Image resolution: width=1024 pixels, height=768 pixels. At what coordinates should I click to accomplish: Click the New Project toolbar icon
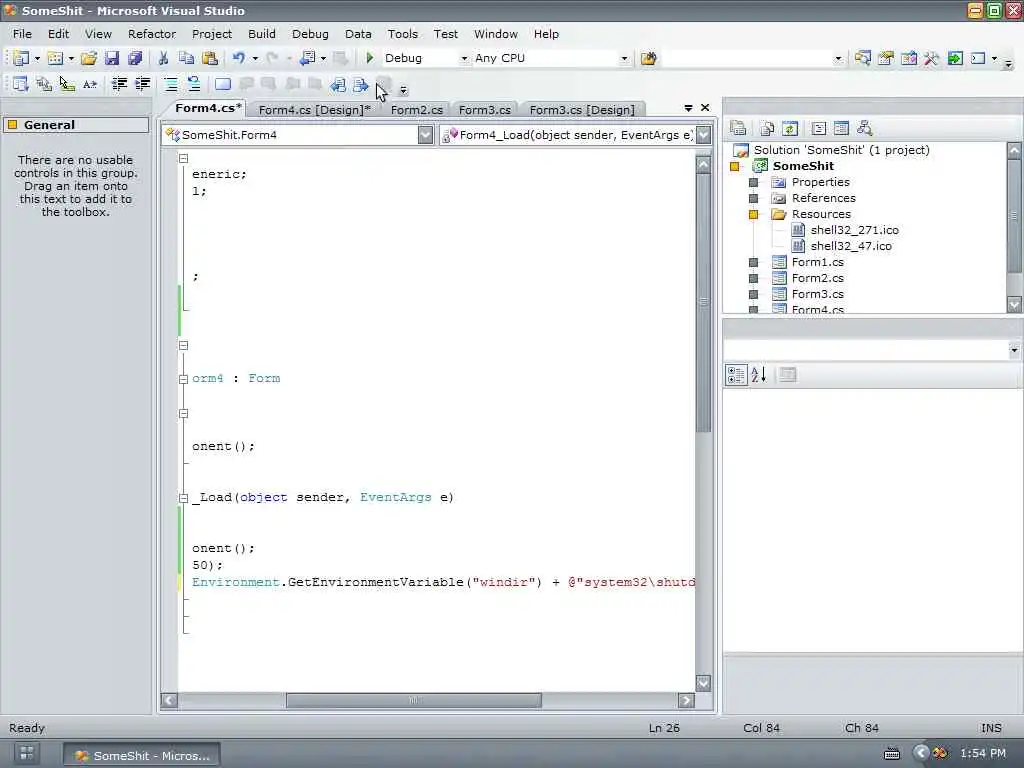(x=21, y=58)
